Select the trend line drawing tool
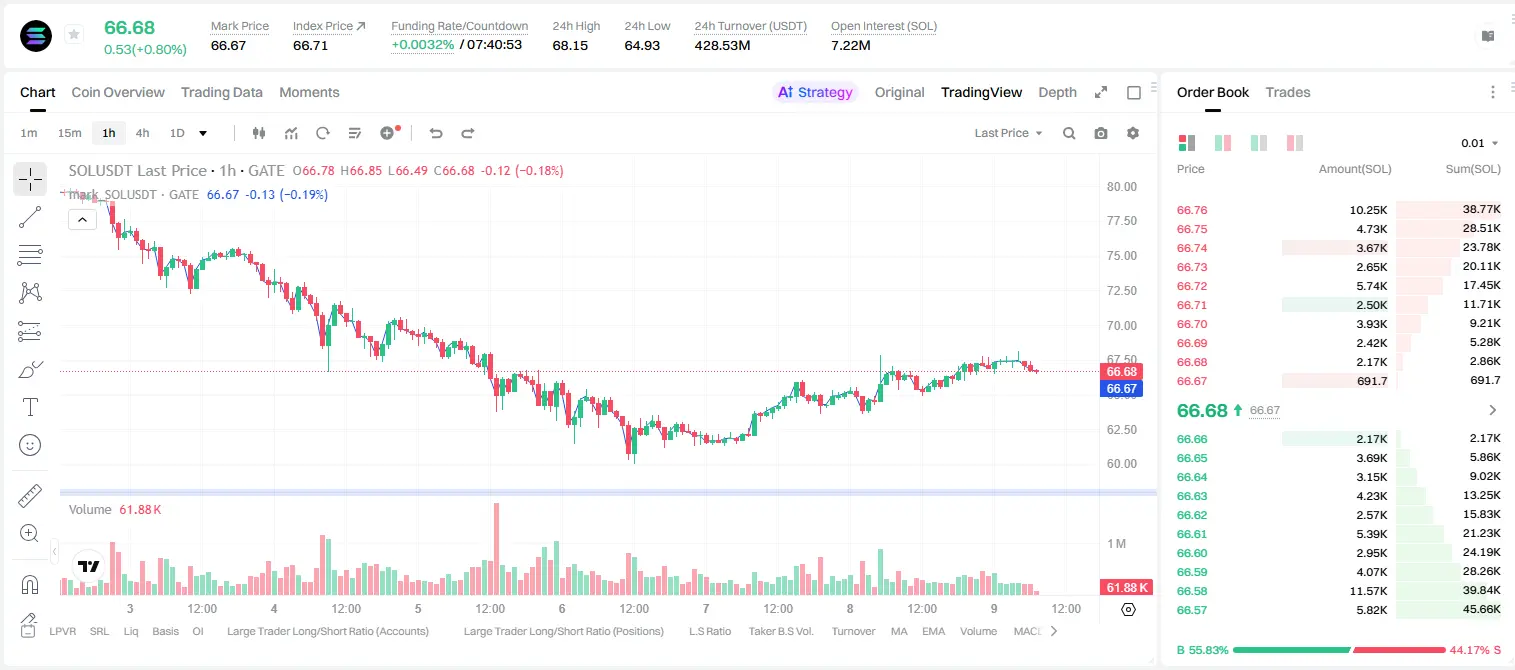This screenshot has height=670, width=1515. (x=30, y=217)
